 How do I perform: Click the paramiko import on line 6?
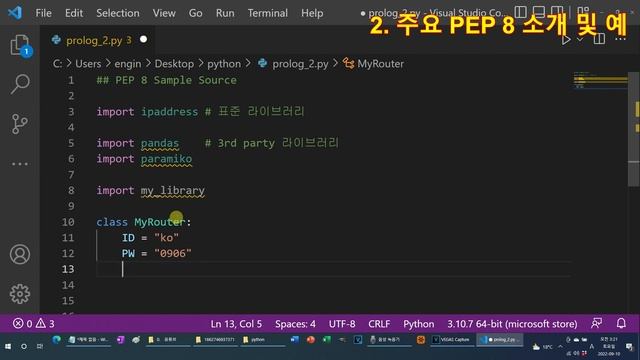click(166, 159)
